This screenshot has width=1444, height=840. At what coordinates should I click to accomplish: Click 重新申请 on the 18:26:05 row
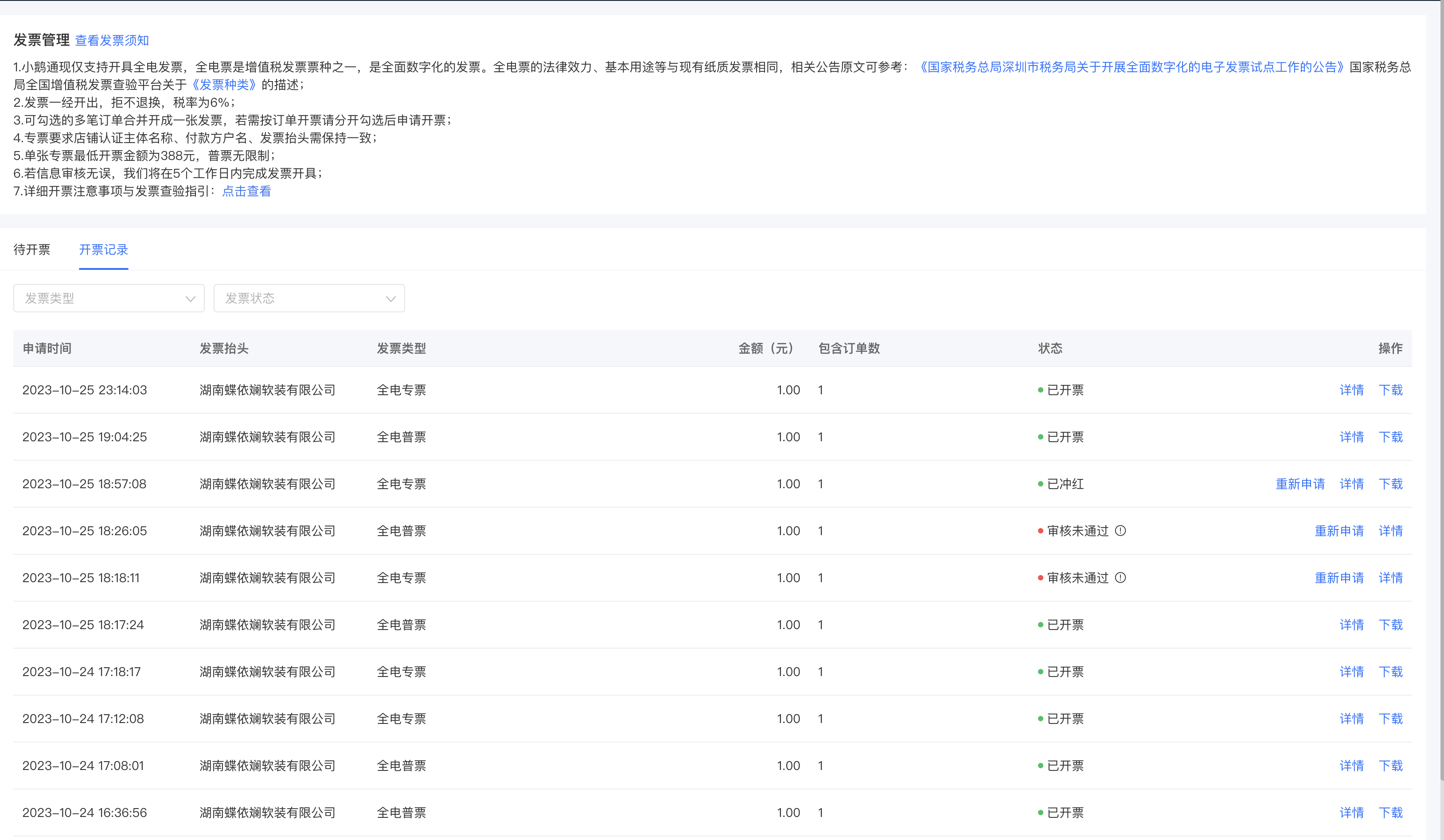pyautogui.click(x=1339, y=531)
